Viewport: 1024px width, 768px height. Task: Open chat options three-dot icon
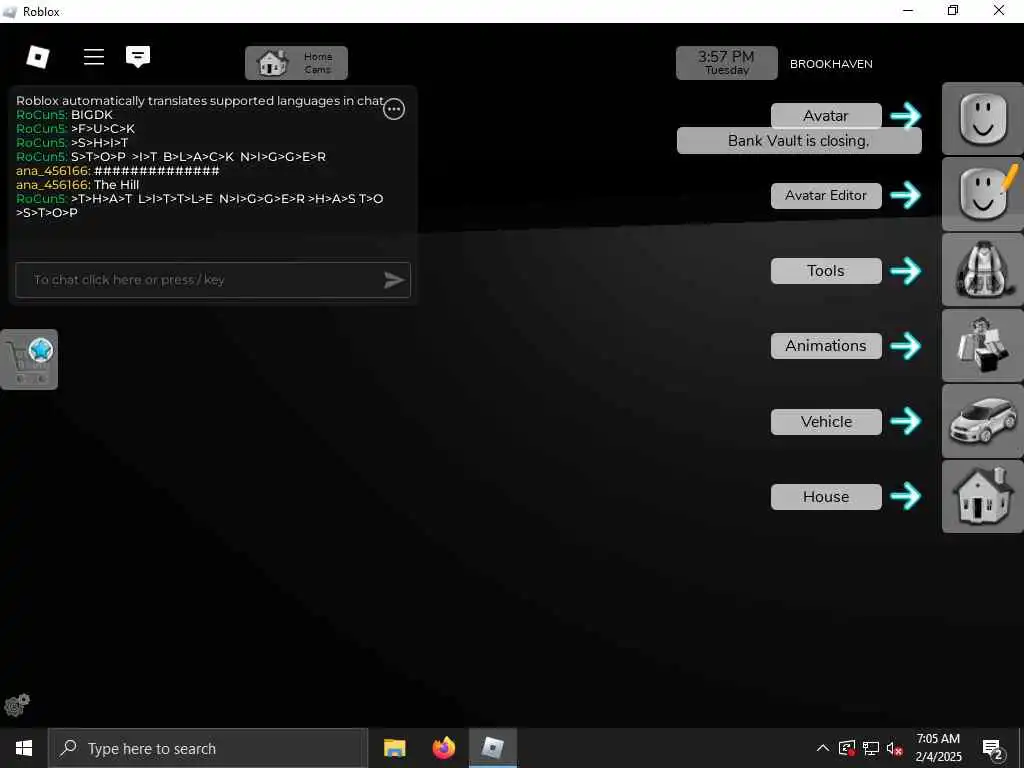click(394, 109)
